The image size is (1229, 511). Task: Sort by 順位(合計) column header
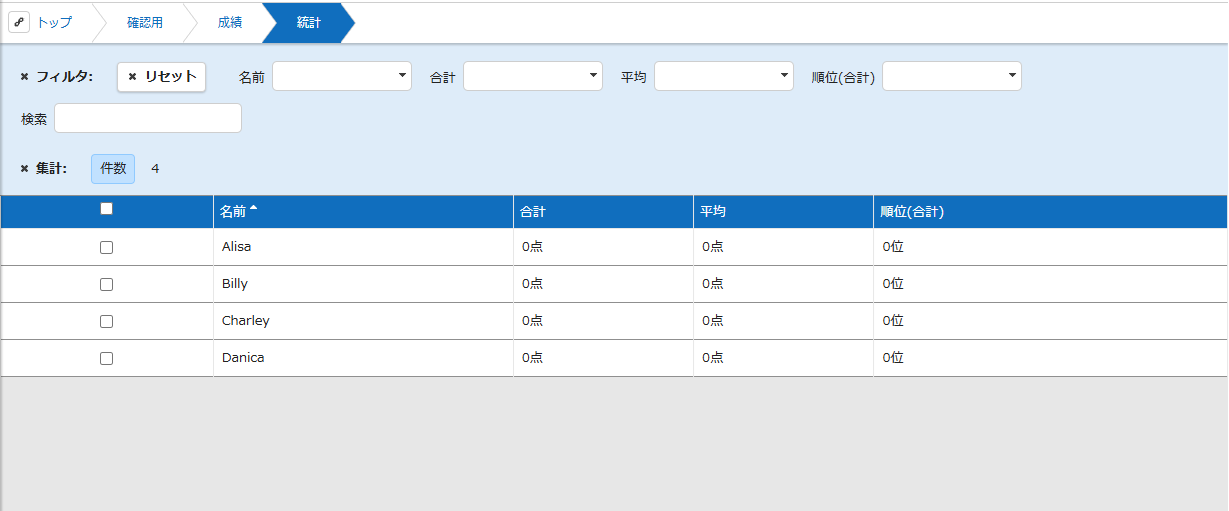1050,212
